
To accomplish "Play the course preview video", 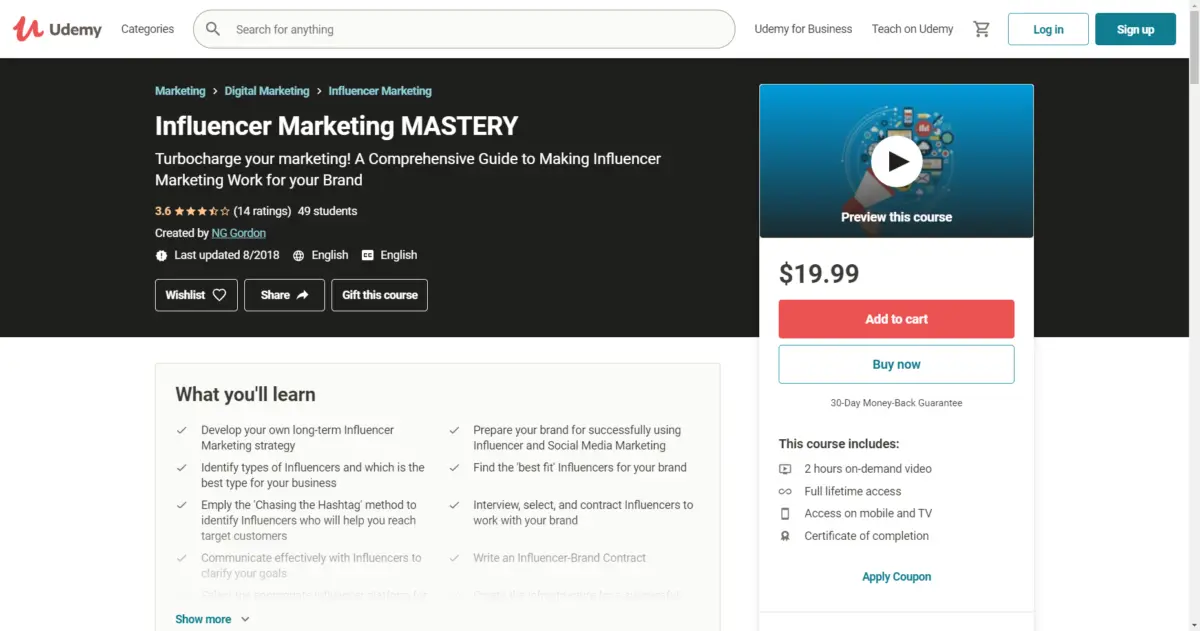I will point(896,161).
